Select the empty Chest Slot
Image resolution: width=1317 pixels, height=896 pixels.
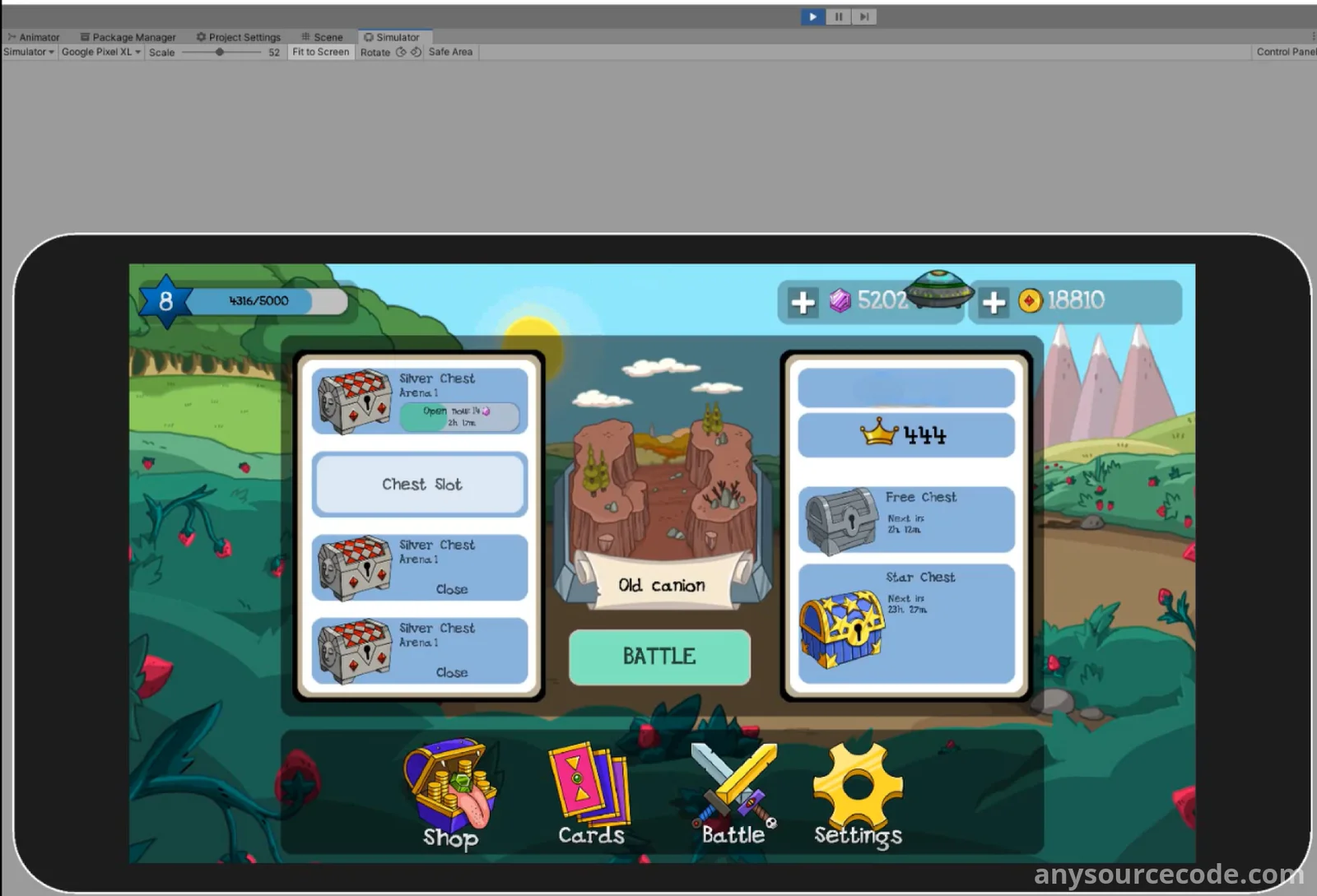[x=420, y=485]
